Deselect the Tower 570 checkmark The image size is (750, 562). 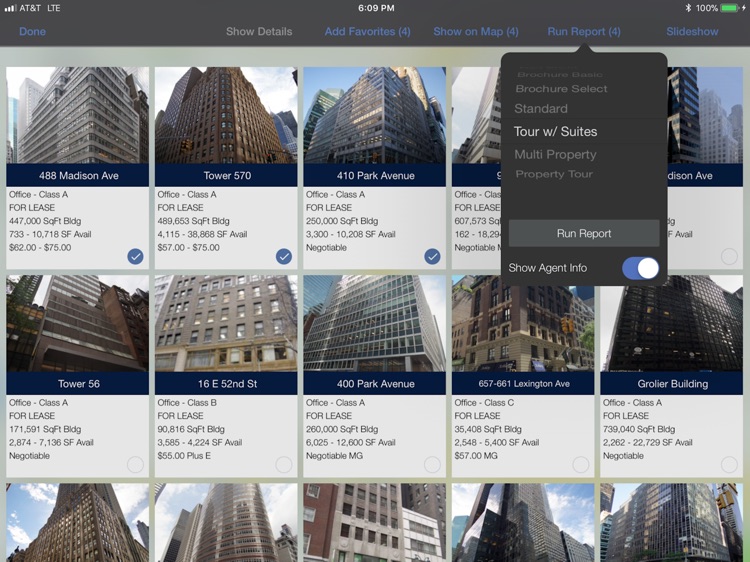click(284, 257)
